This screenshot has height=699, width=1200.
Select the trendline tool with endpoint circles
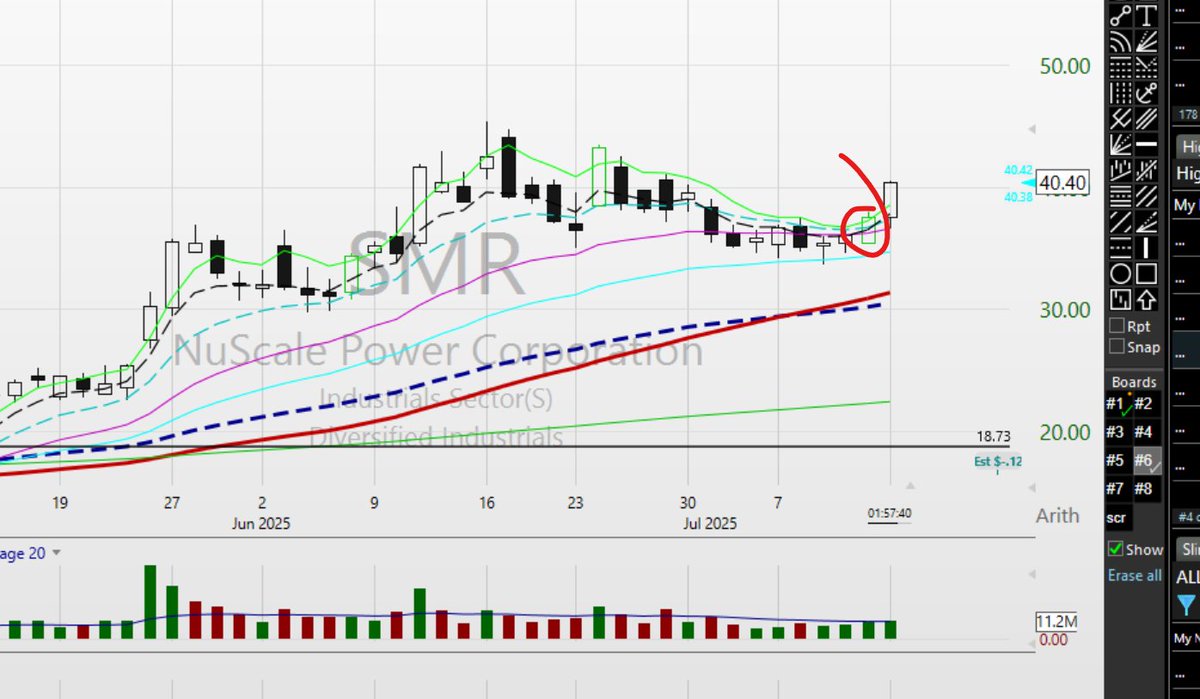pos(1121,16)
